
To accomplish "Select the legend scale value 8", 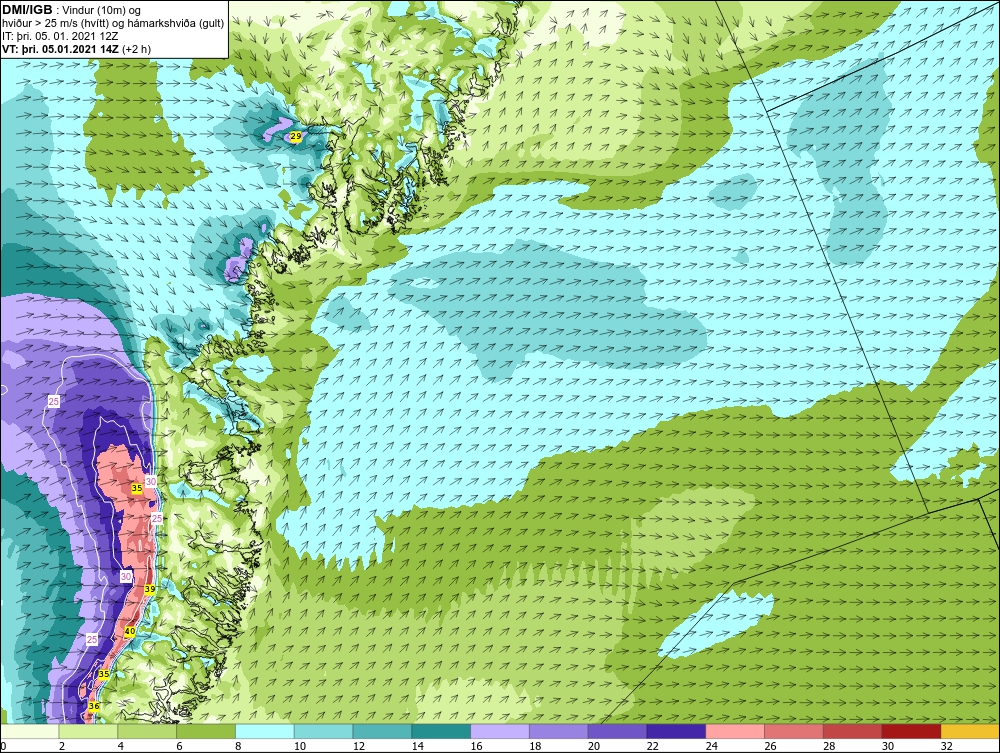I will 238,746.
